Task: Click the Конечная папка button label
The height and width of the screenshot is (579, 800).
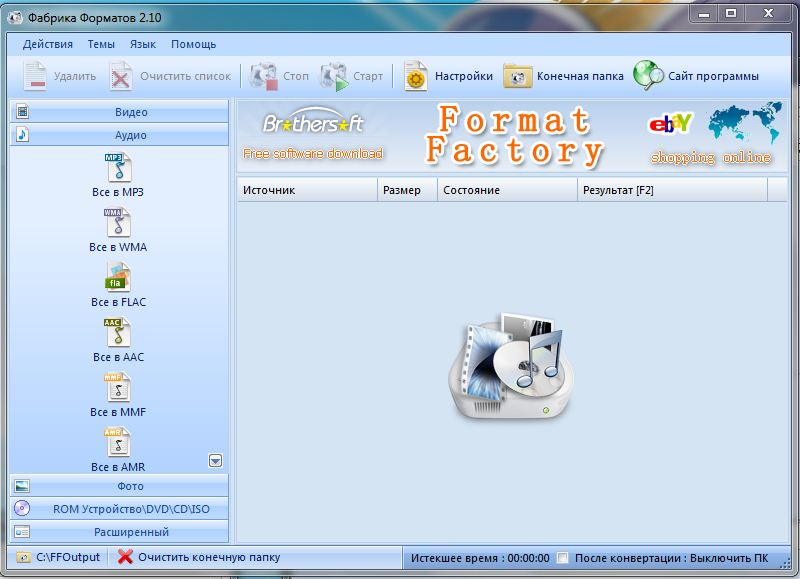Action: tap(580, 76)
